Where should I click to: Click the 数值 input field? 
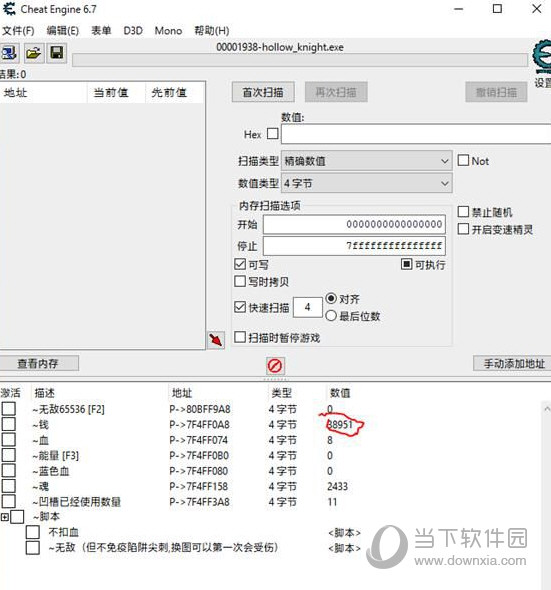tap(416, 134)
